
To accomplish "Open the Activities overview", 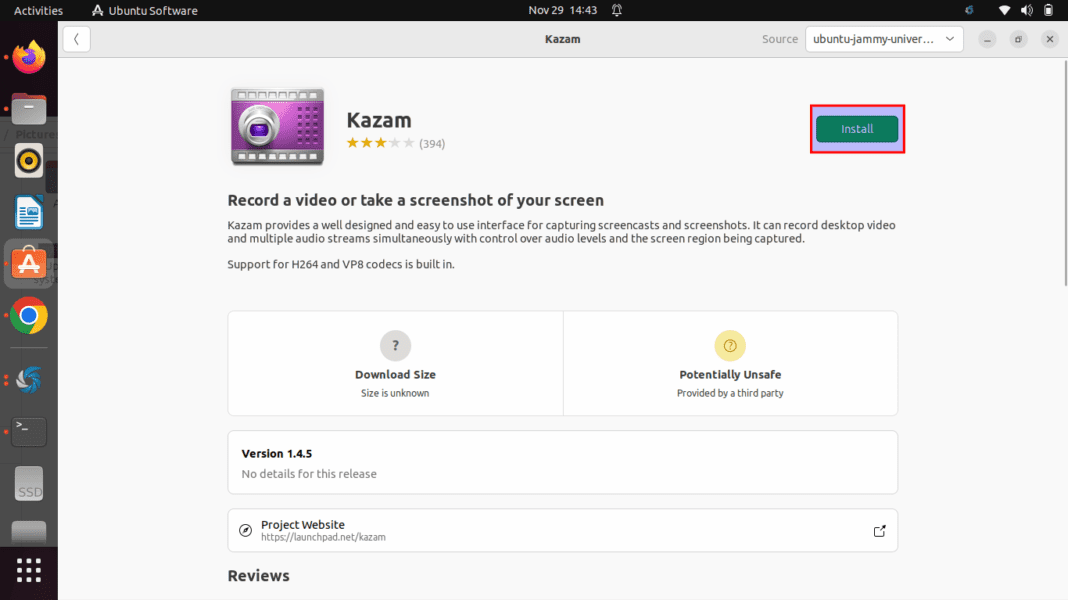I will pos(37,10).
